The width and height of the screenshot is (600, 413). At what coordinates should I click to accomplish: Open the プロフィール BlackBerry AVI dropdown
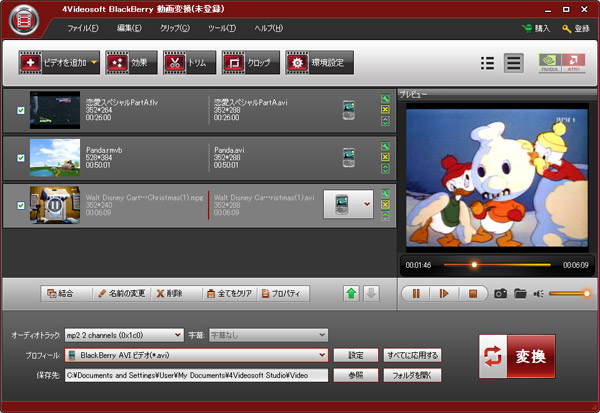(196, 355)
